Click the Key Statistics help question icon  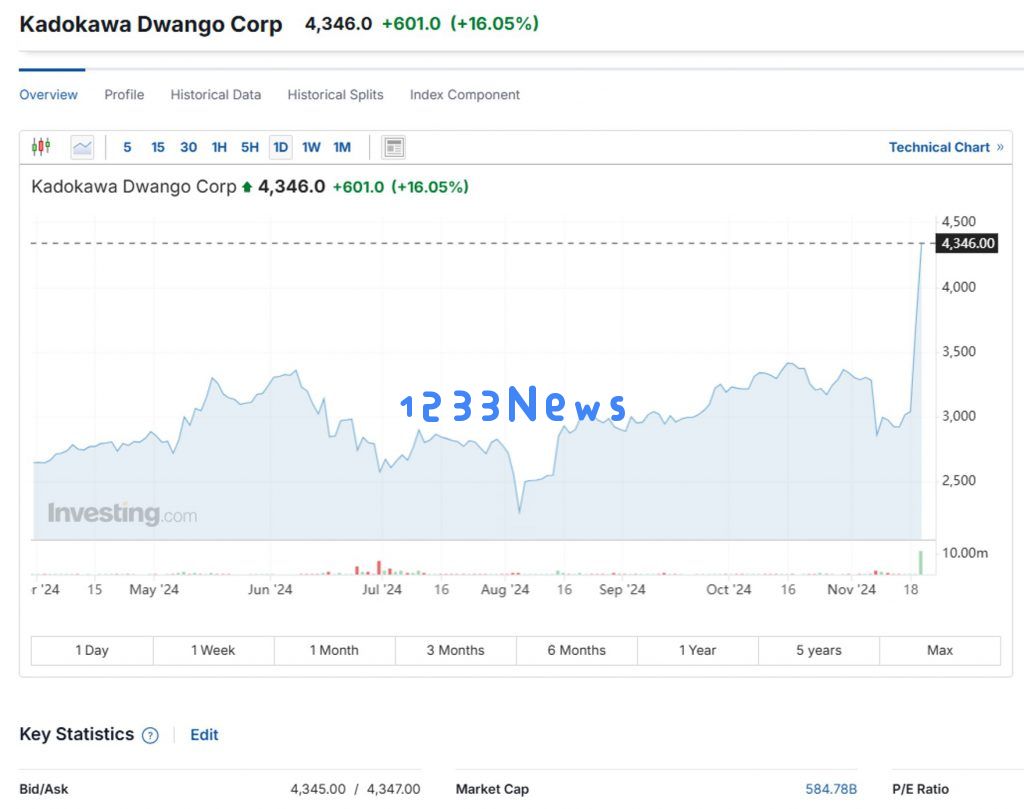pyautogui.click(x=150, y=736)
